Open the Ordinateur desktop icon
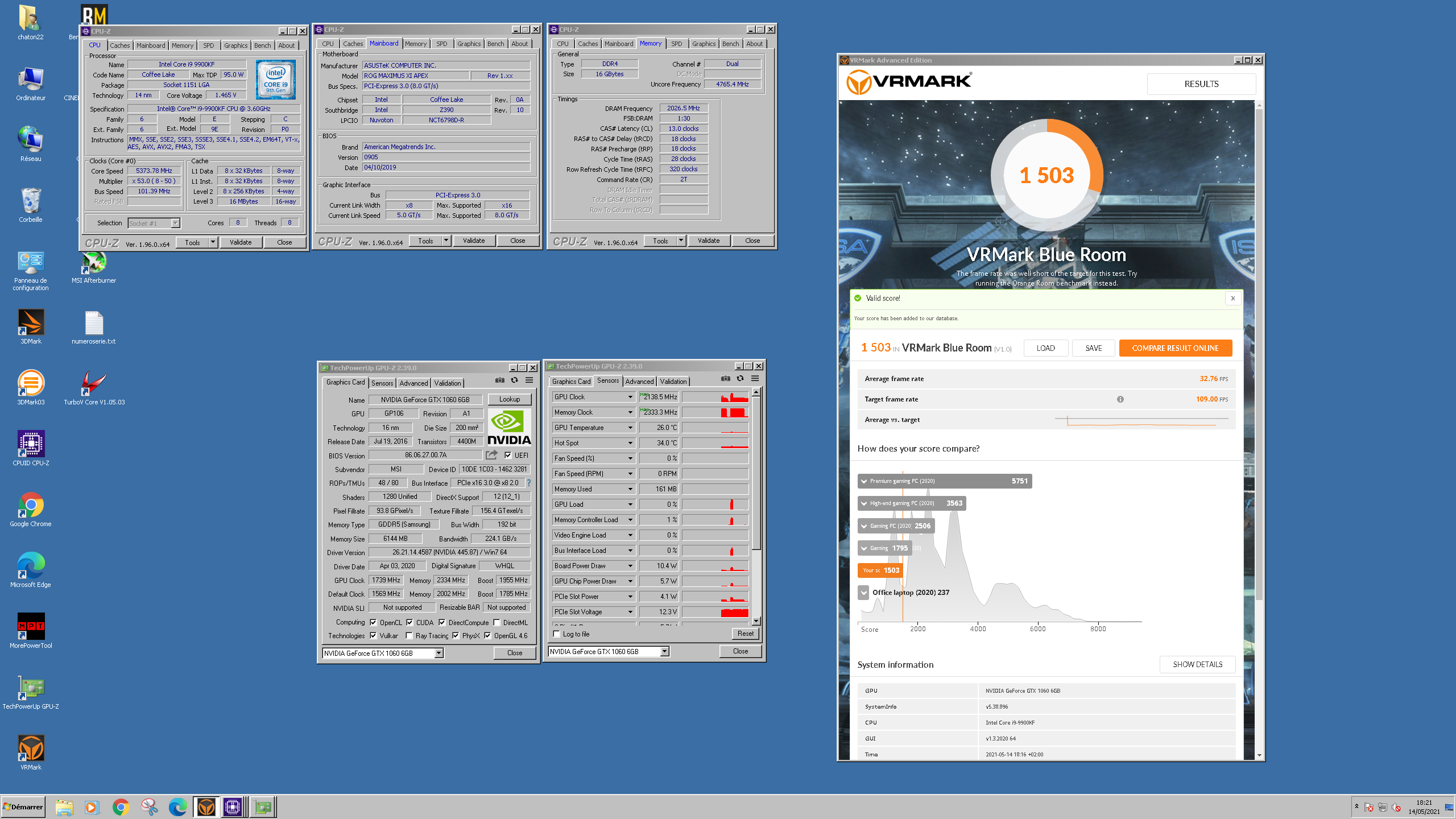Viewport: 1456px width, 819px height. (31, 84)
